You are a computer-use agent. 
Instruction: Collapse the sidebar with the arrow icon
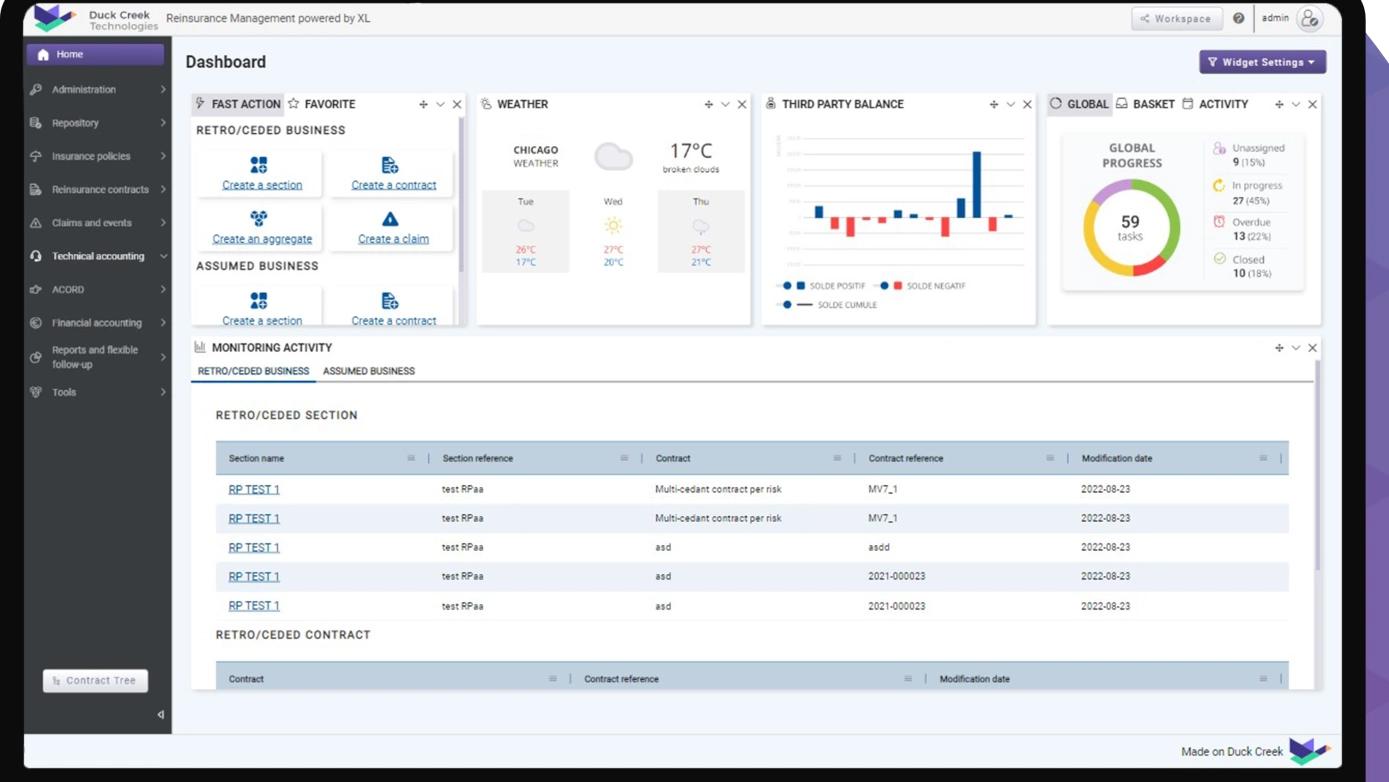[x=160, y=714]
